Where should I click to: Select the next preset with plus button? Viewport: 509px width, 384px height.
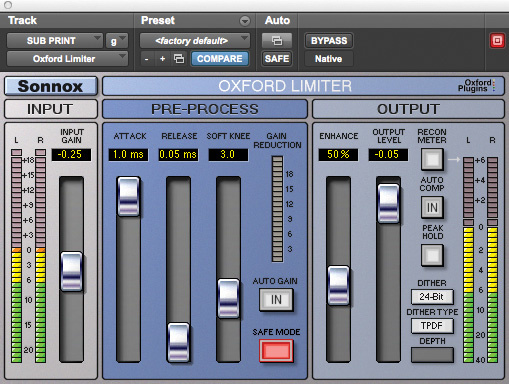click(162, 59)
